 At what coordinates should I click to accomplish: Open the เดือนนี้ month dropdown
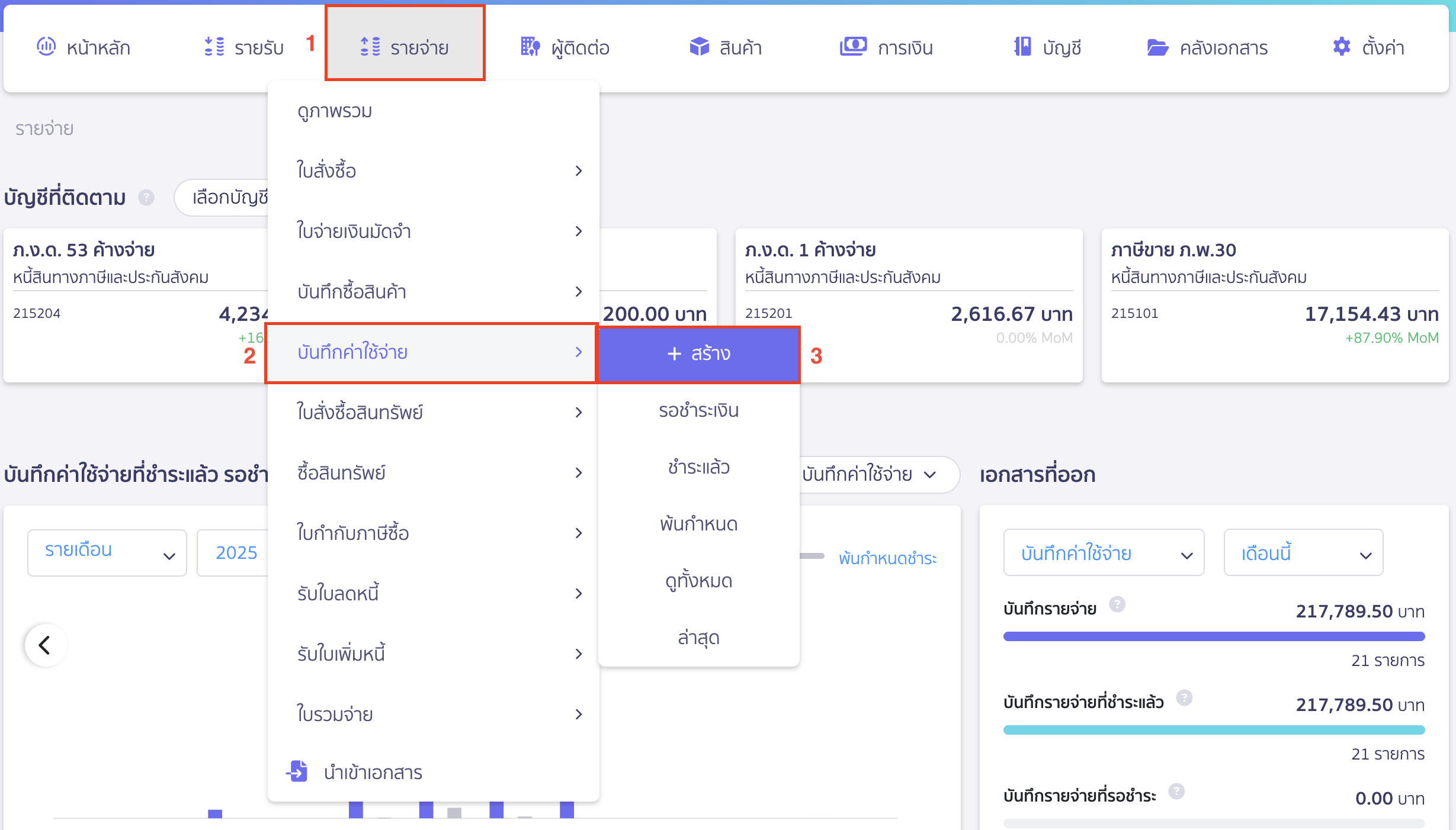[x=1303, y=552]
